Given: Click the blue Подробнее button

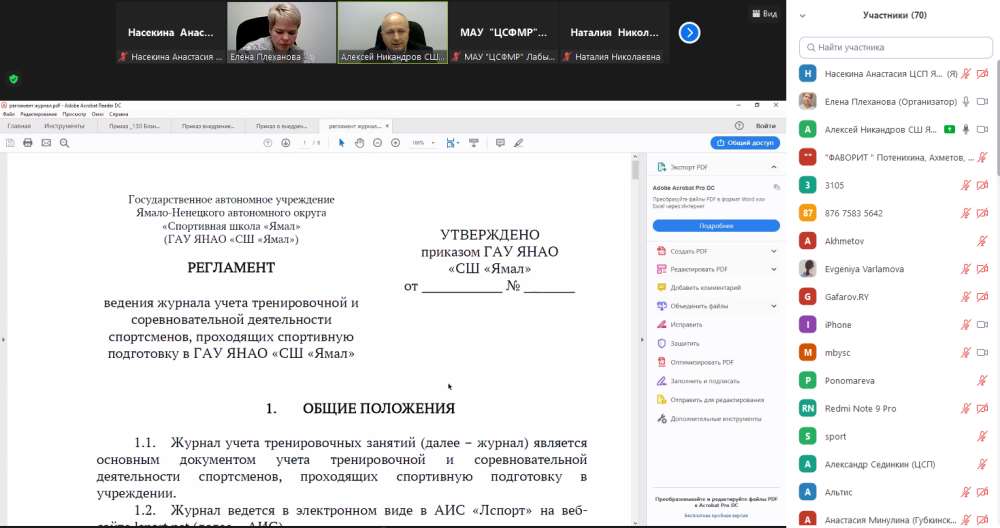Looking at the screenshot, I should pos(716,226).
